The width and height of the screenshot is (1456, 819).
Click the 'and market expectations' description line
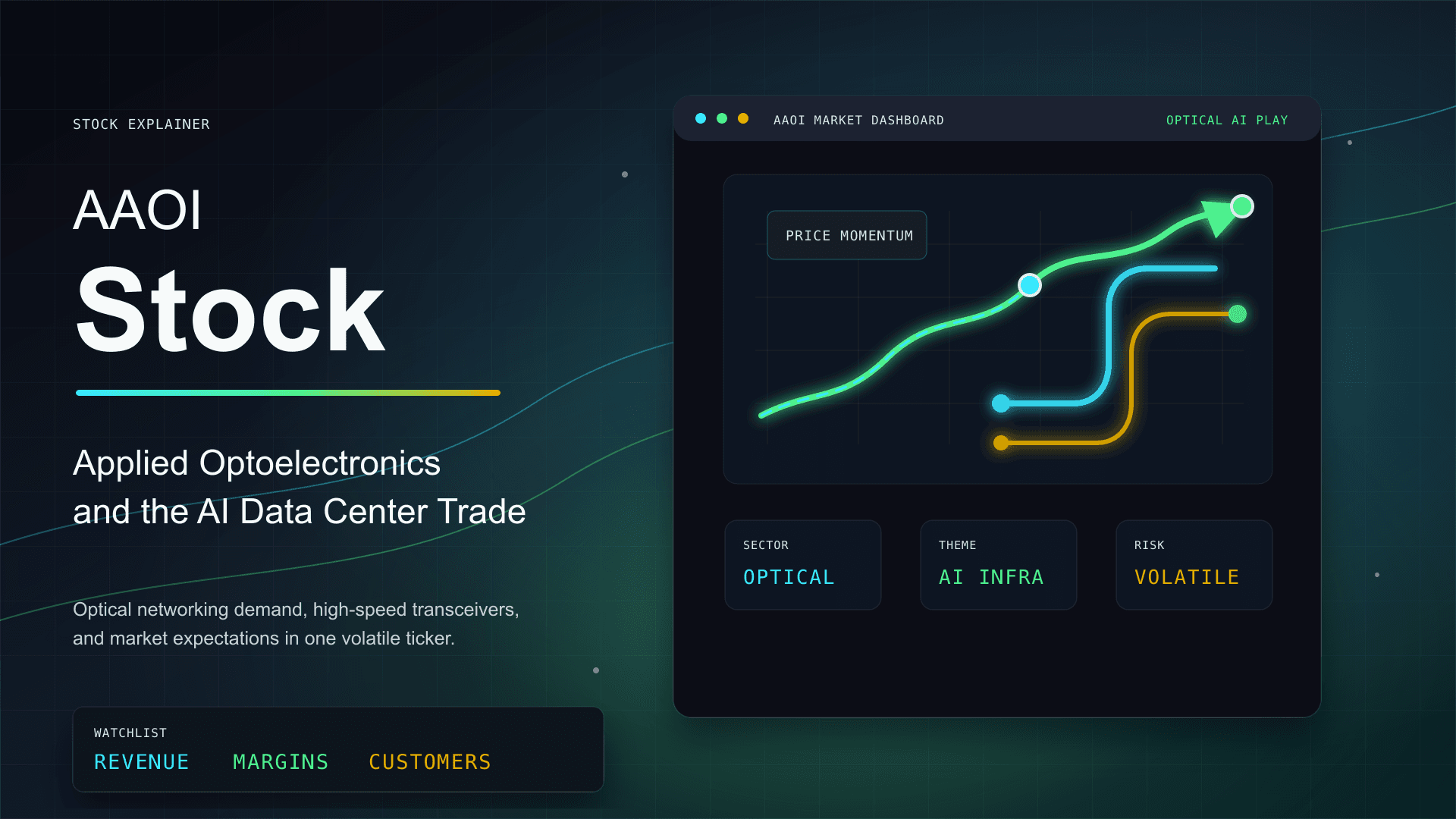pos(264,639)
